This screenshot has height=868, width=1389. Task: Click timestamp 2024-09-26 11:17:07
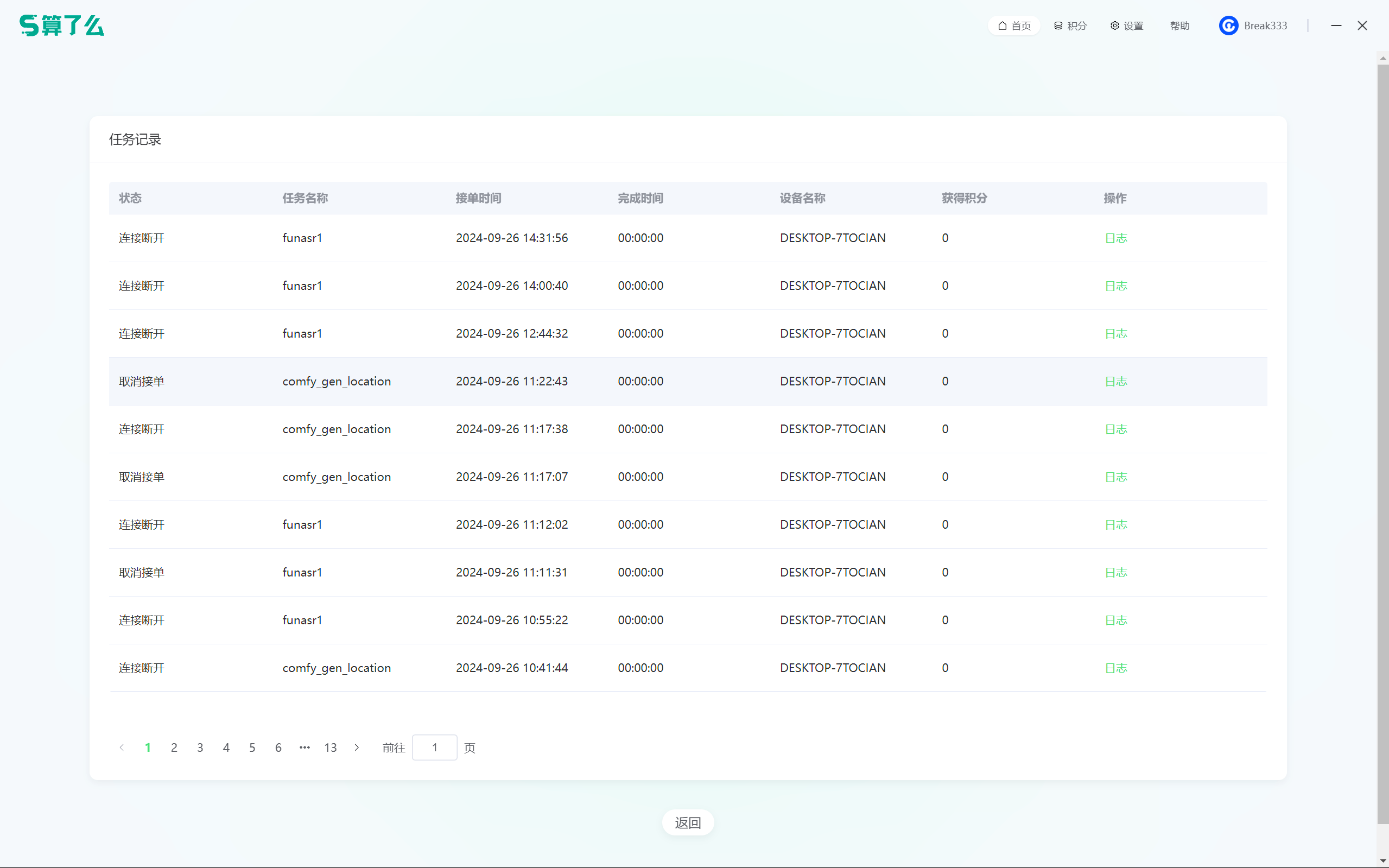coord(512,477)
